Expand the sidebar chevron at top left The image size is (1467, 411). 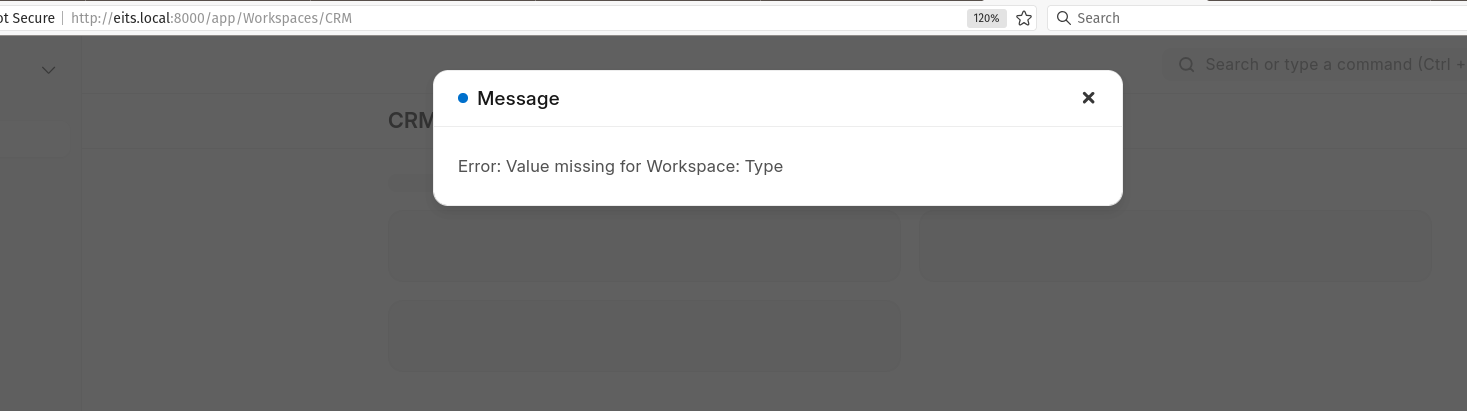[x=48, y=70]
